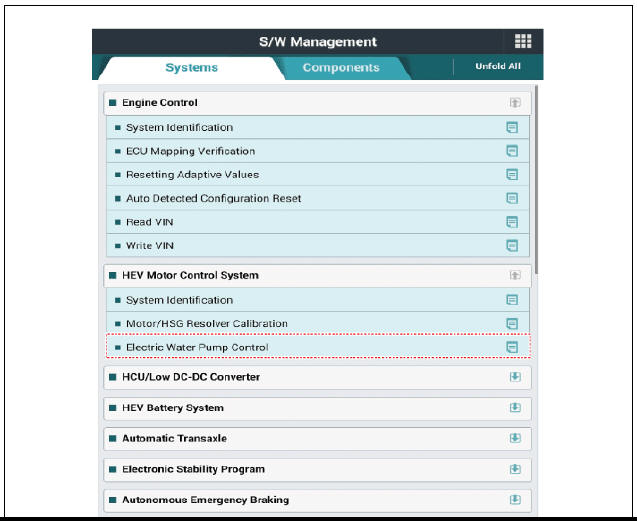
Task: Click the Unfold All button
Action: tap(498, 66)
